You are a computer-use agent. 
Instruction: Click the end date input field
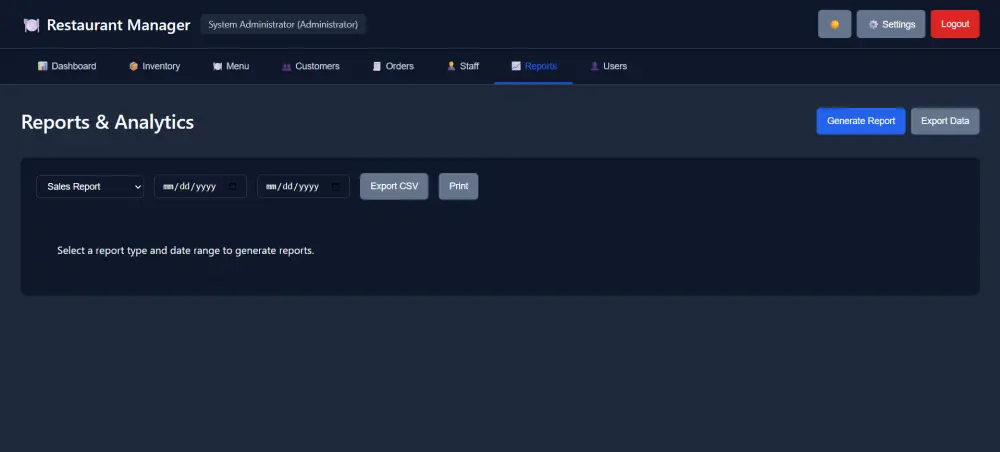[303, 187]
